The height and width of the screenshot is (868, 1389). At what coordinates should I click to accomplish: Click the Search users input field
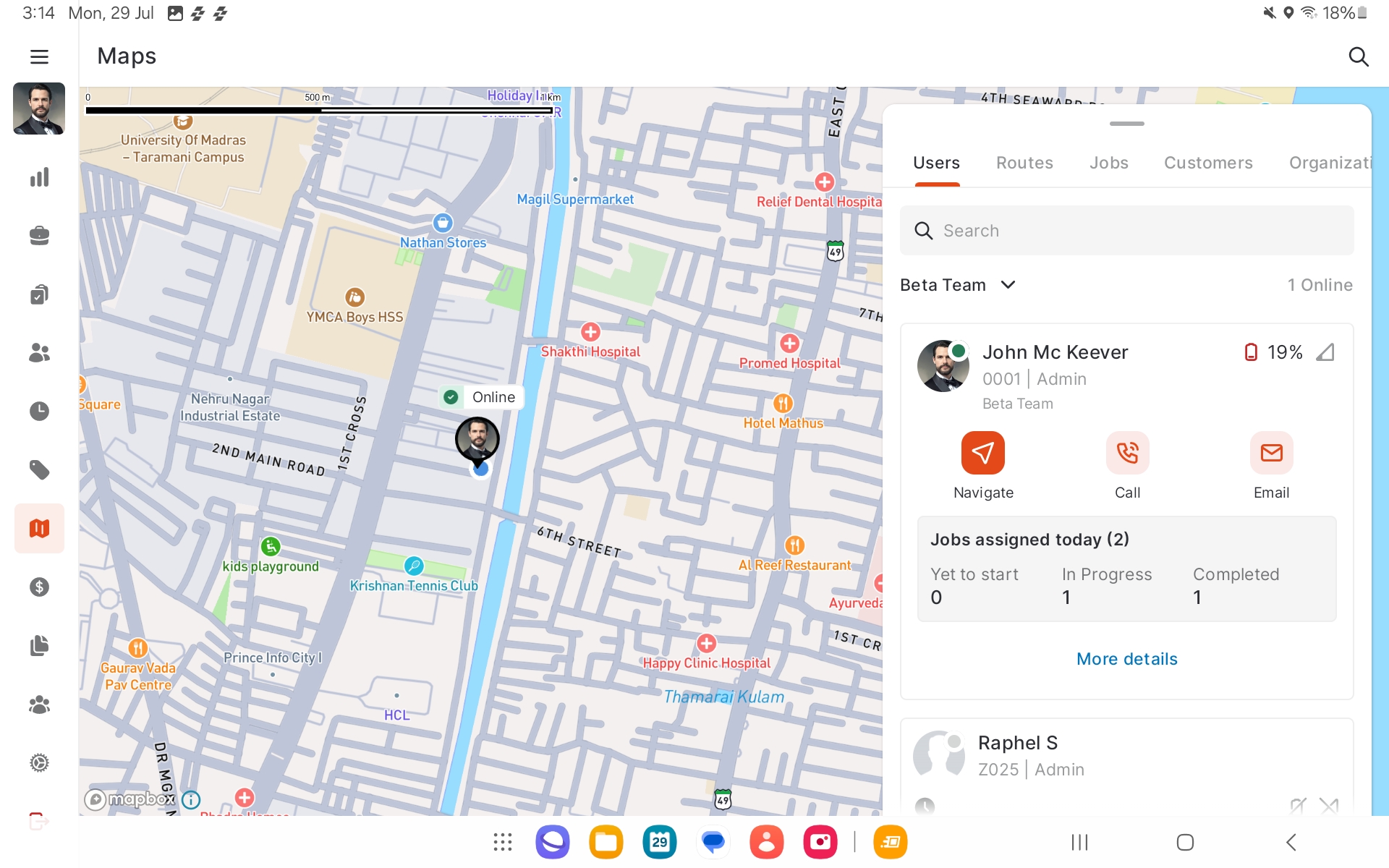tap(1126, 231)
